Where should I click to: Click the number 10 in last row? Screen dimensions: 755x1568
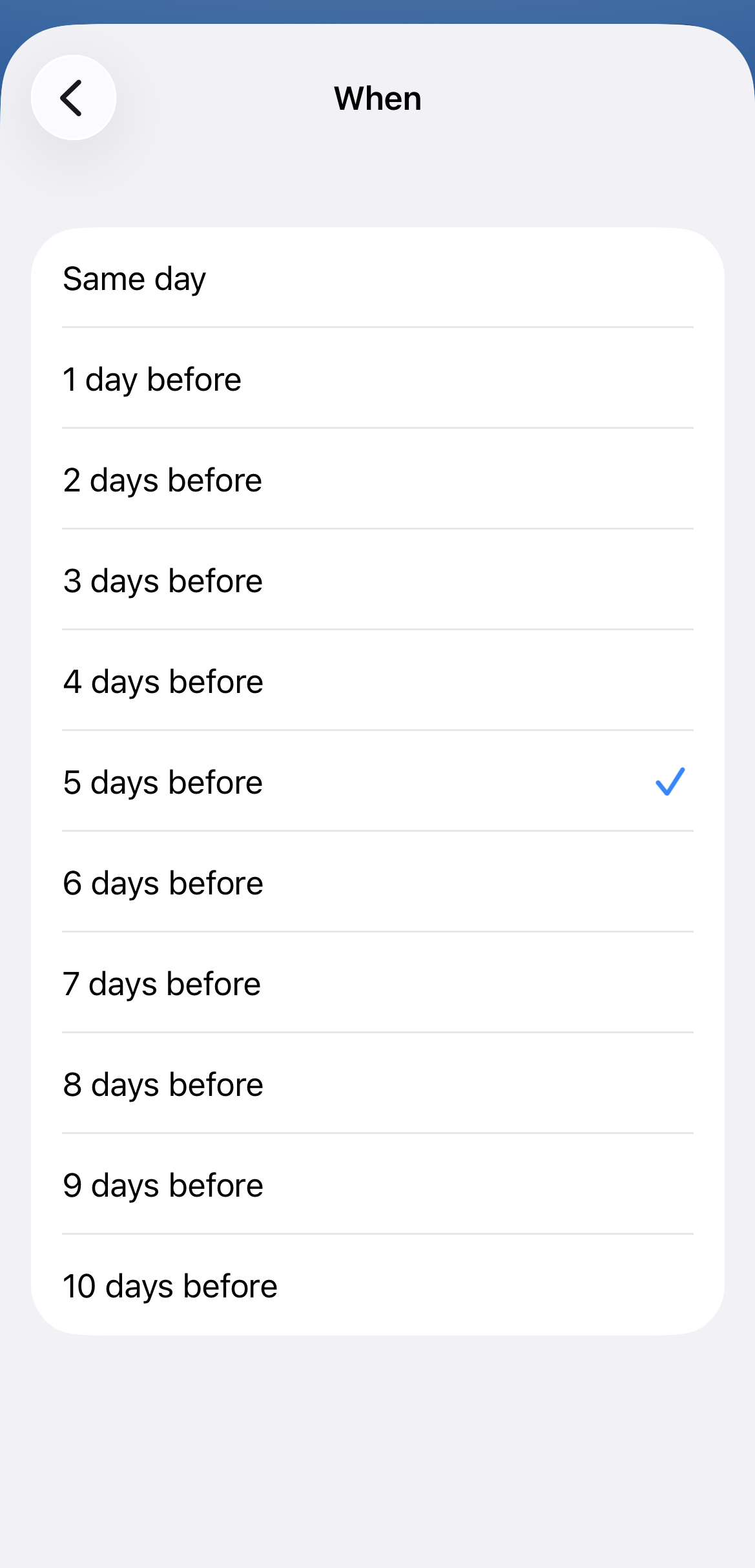click(79, 1286)
